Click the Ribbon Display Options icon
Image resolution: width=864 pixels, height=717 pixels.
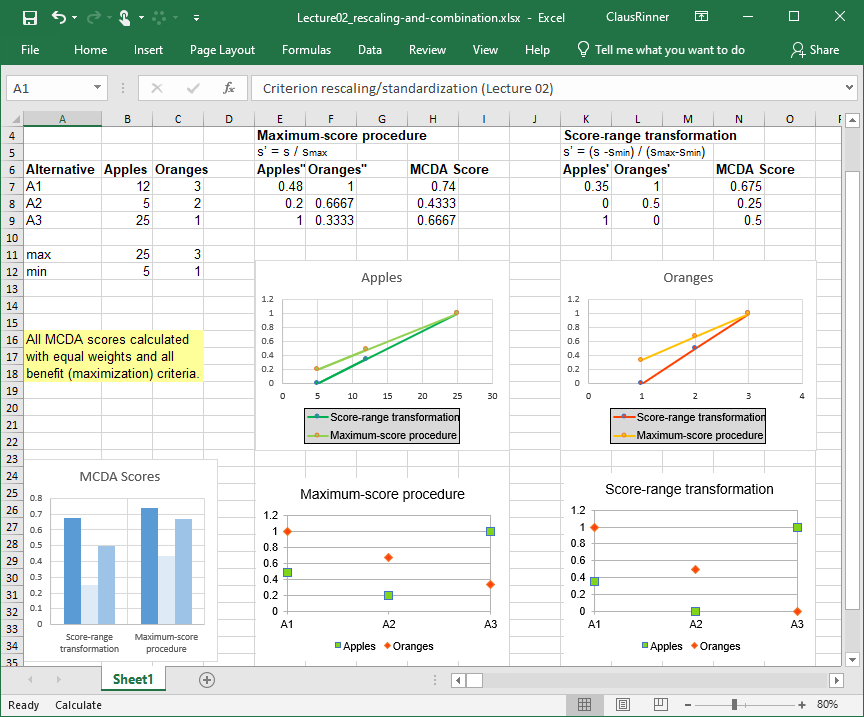point(701,17)
